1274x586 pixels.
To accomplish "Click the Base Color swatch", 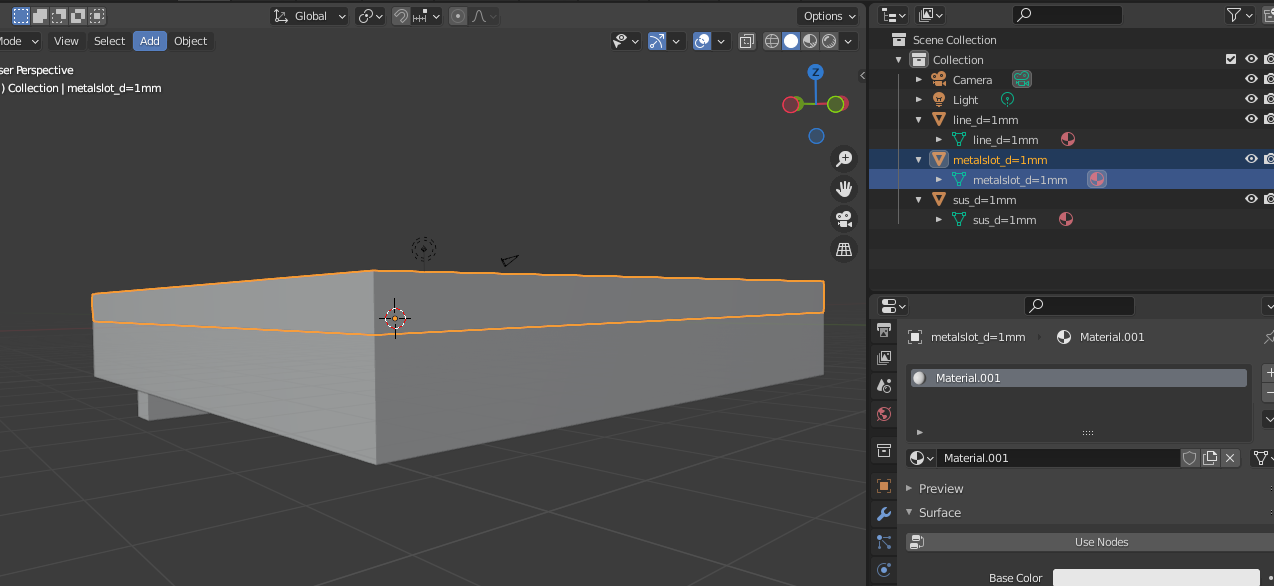I will pos(1156,578).
